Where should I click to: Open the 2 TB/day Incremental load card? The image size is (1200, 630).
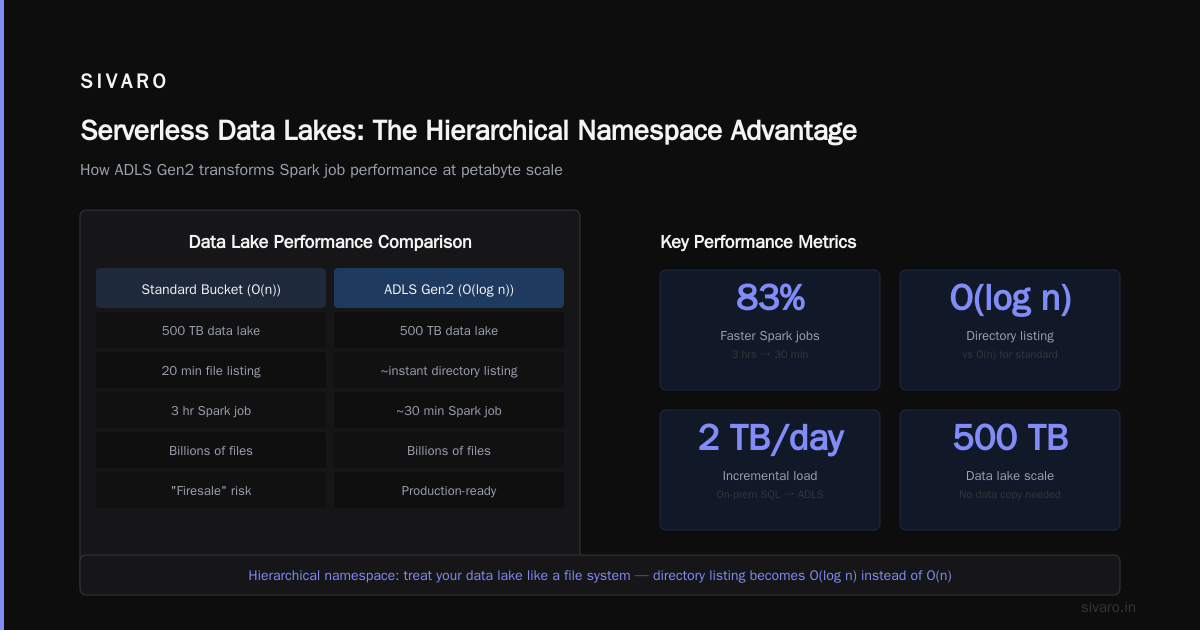(x=770, y=470)
